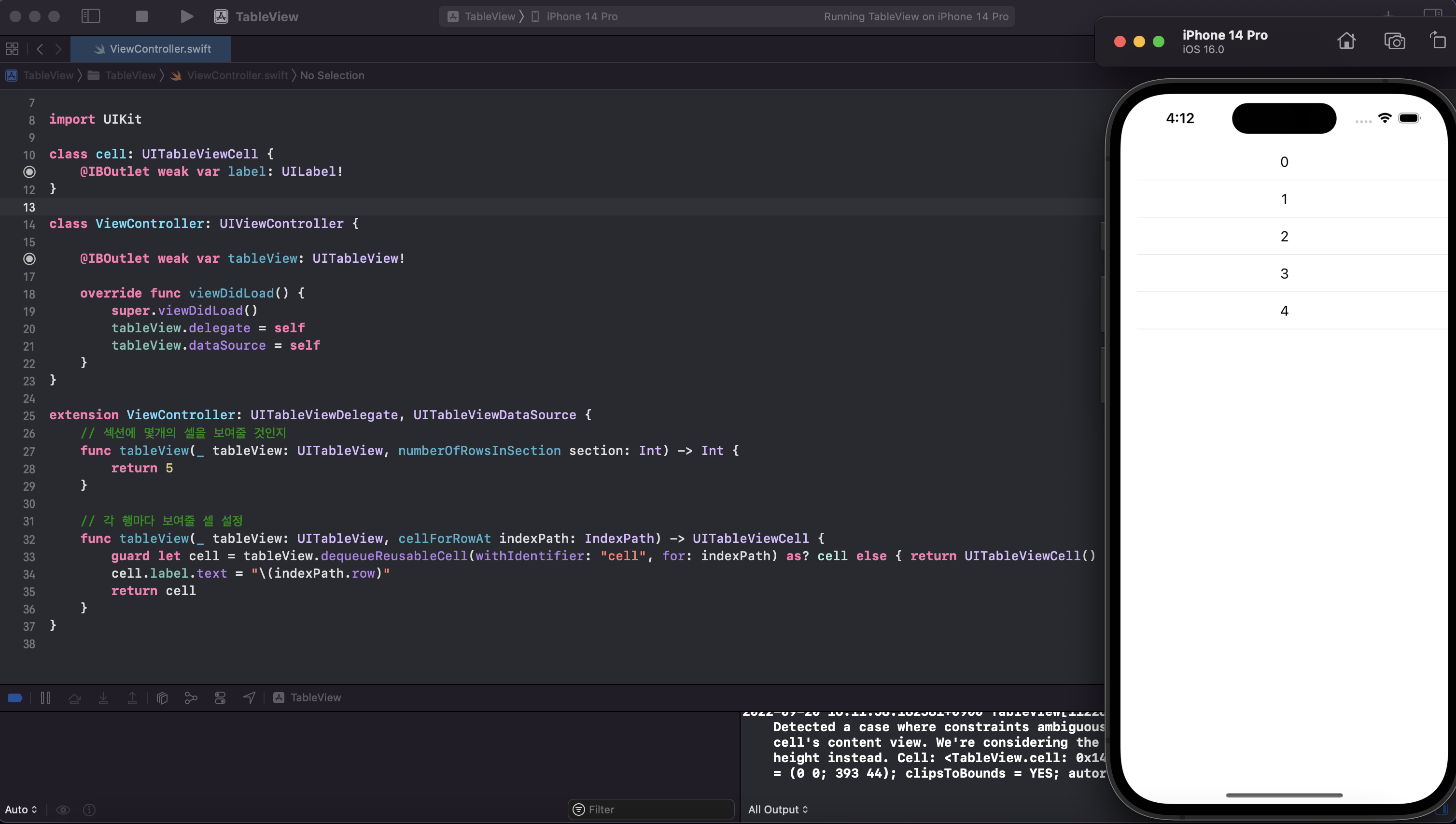Open the All Output console dropdown
The width and height of the screenshot is (1456, 824).
click(x=778, y=810)
